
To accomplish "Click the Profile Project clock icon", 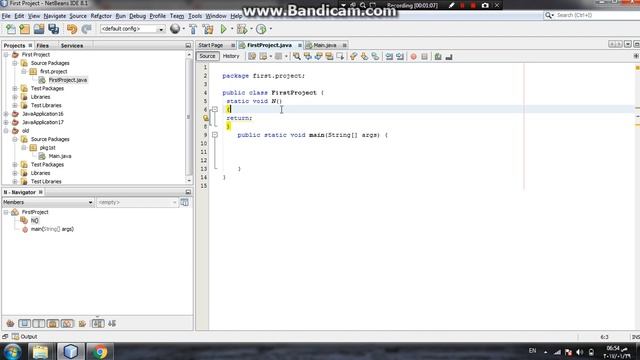I will (261, 29).
